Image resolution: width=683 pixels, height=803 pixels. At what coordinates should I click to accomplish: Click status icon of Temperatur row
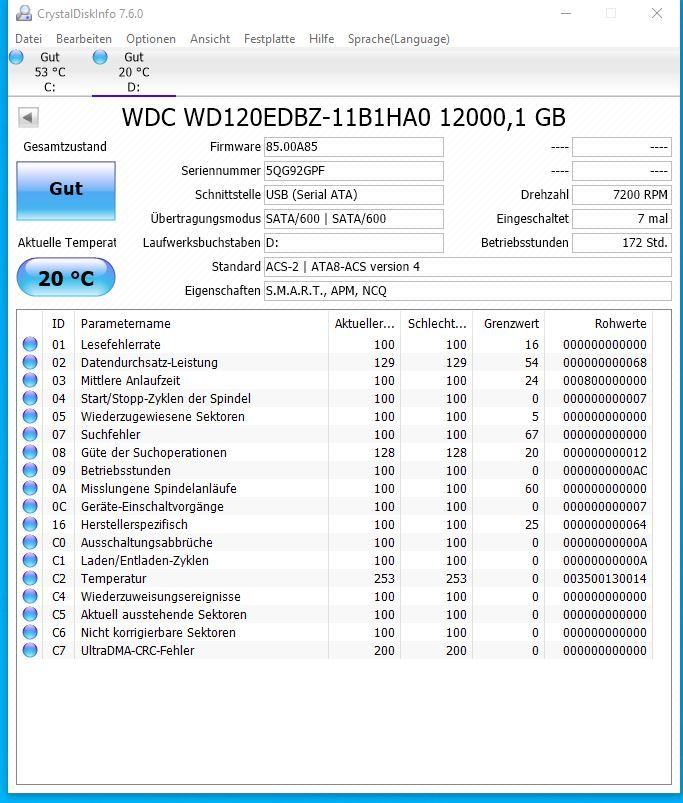(x=30, y=578)
